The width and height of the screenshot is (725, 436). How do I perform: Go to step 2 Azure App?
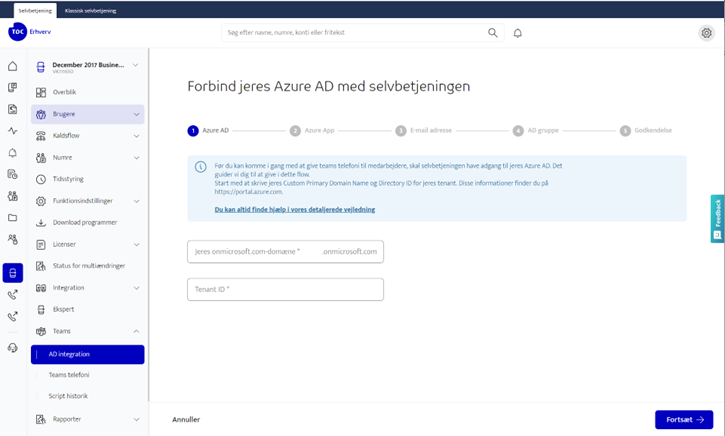coord(312,131)
